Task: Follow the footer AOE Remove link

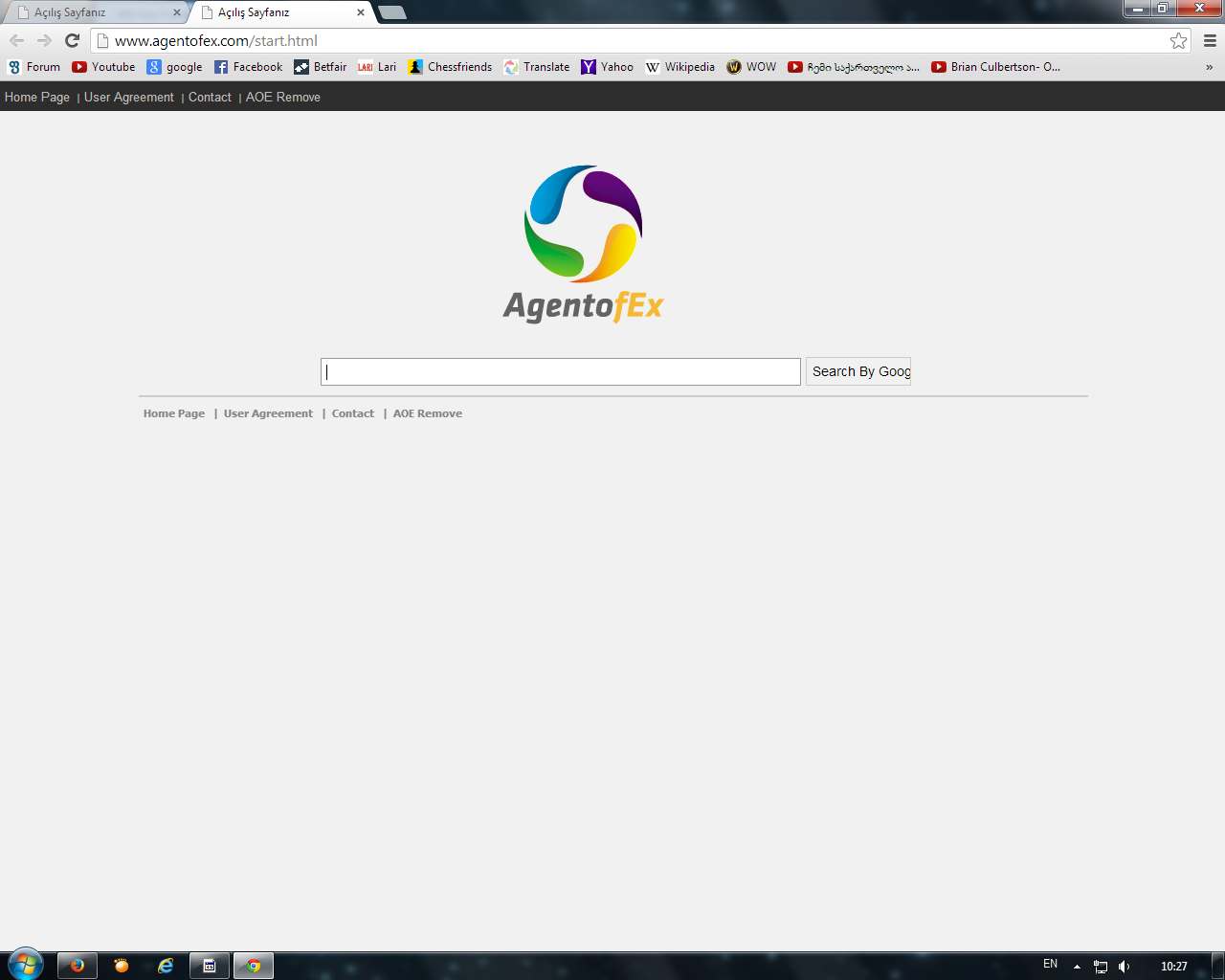Action: coord(428,413)
